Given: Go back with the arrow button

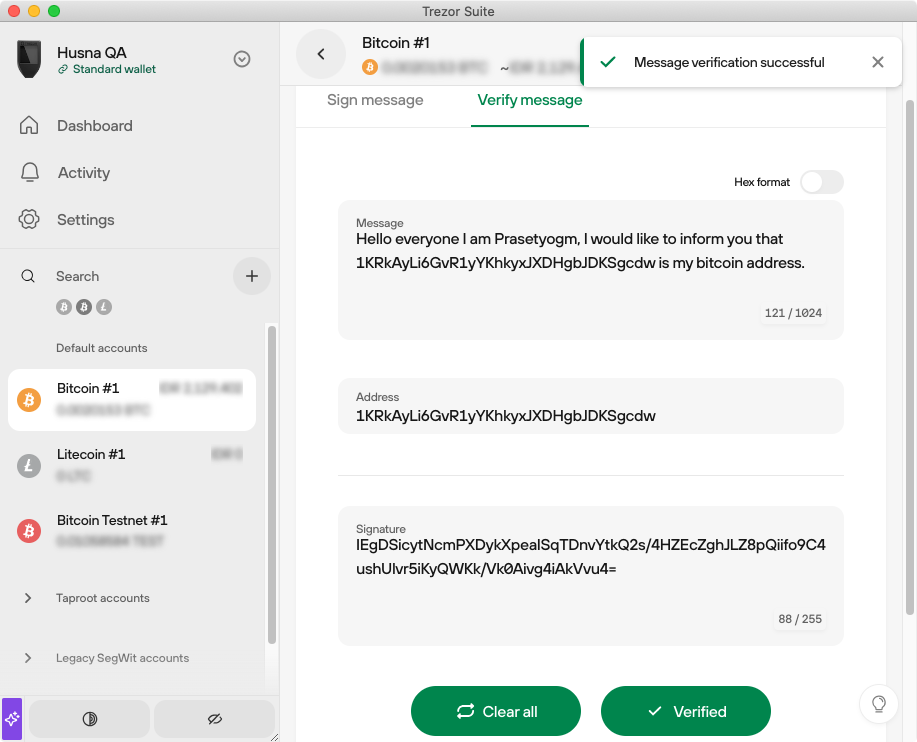Looking at the screenshot, I should [320, 54].
